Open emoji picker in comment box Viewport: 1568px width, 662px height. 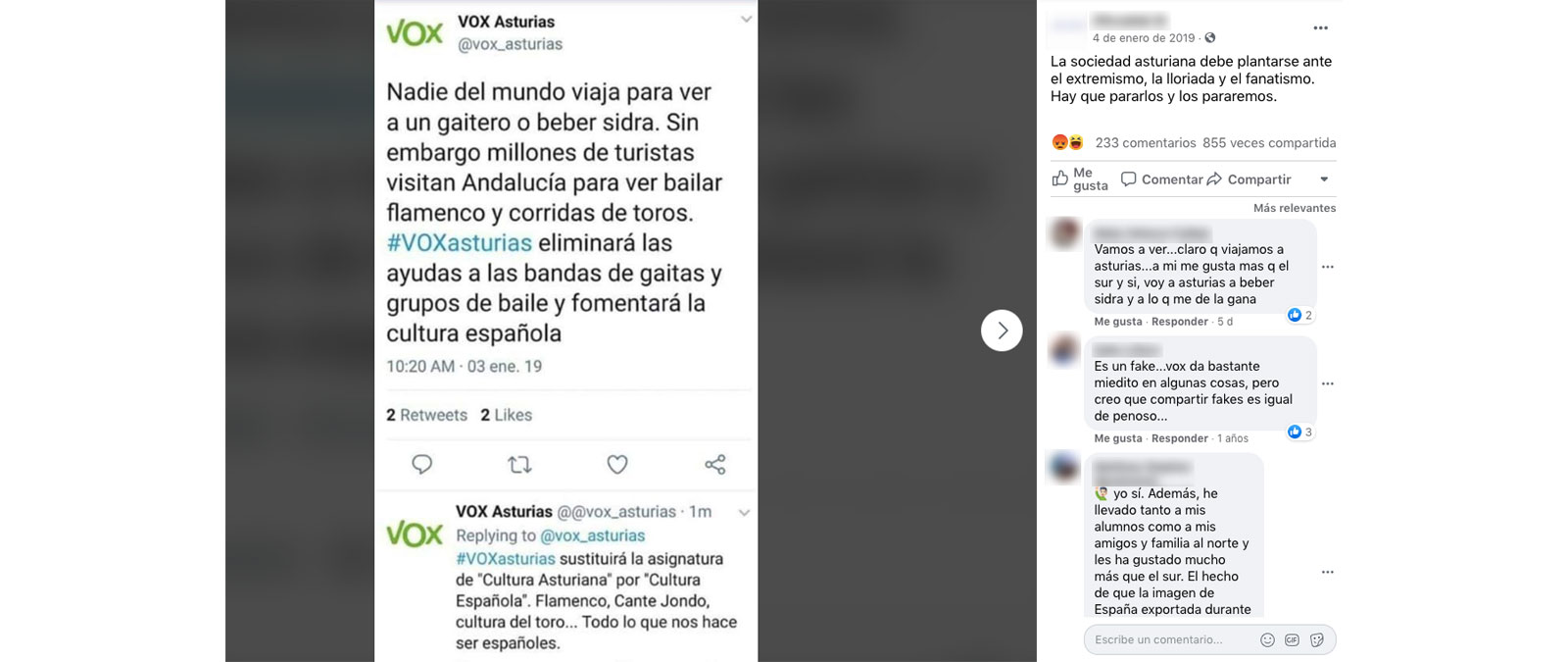tap(1267, 639)
